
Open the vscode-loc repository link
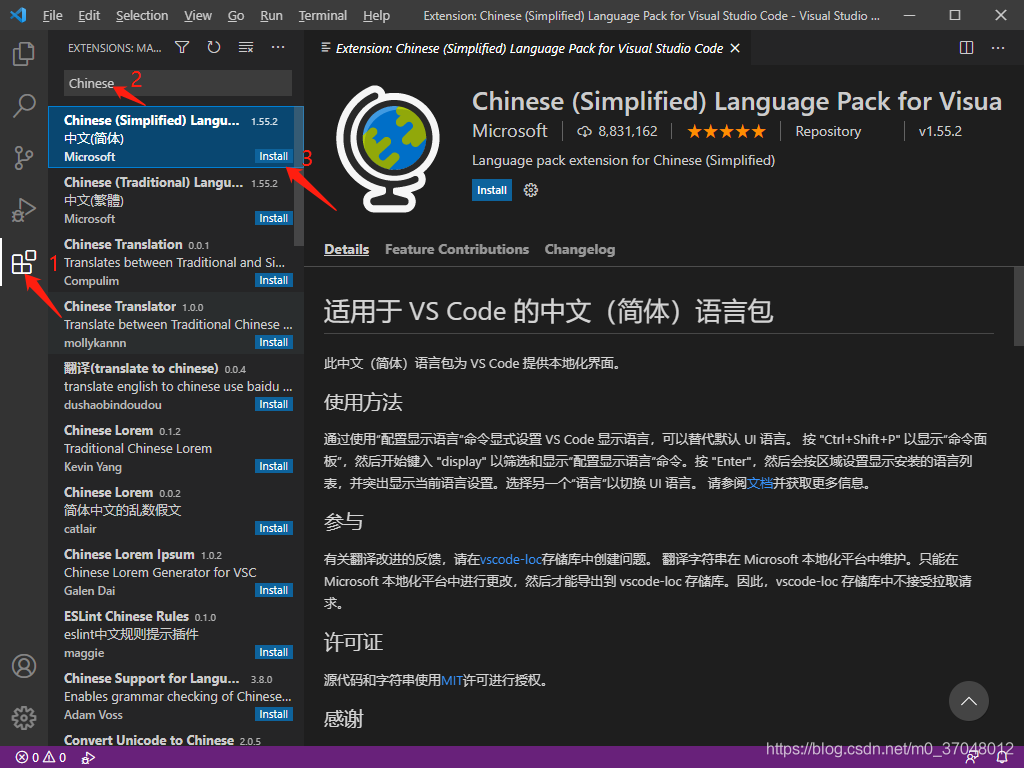pyautogui.click(x=511, y=560)
